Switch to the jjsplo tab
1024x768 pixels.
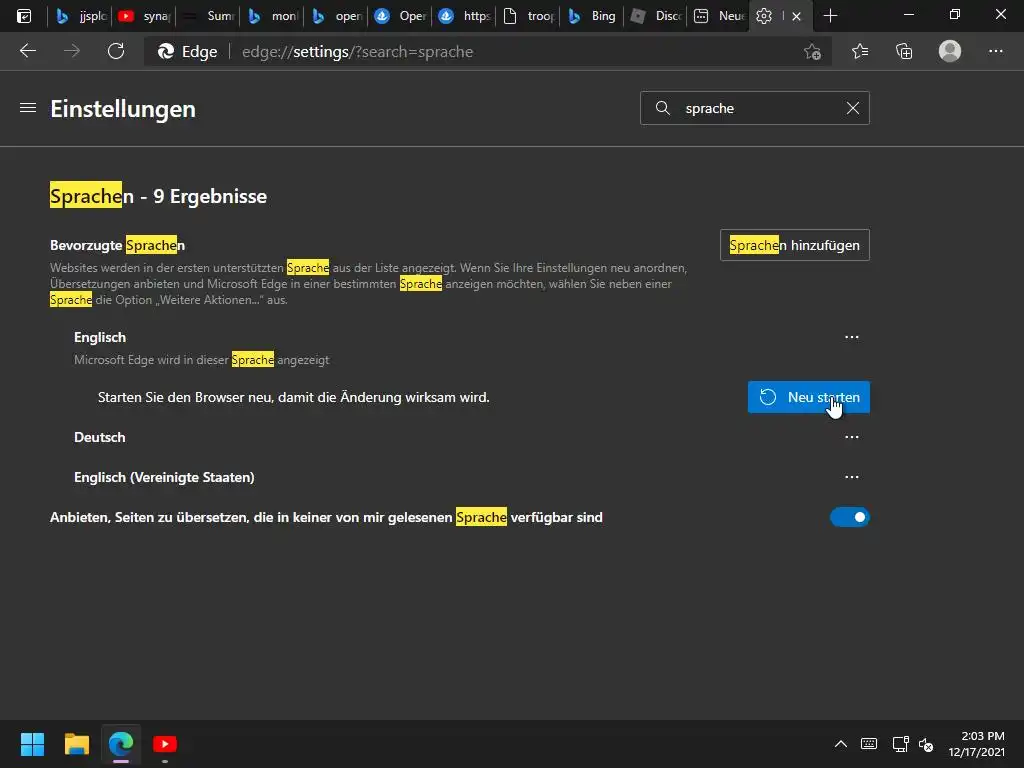click(x=80, y=16)
